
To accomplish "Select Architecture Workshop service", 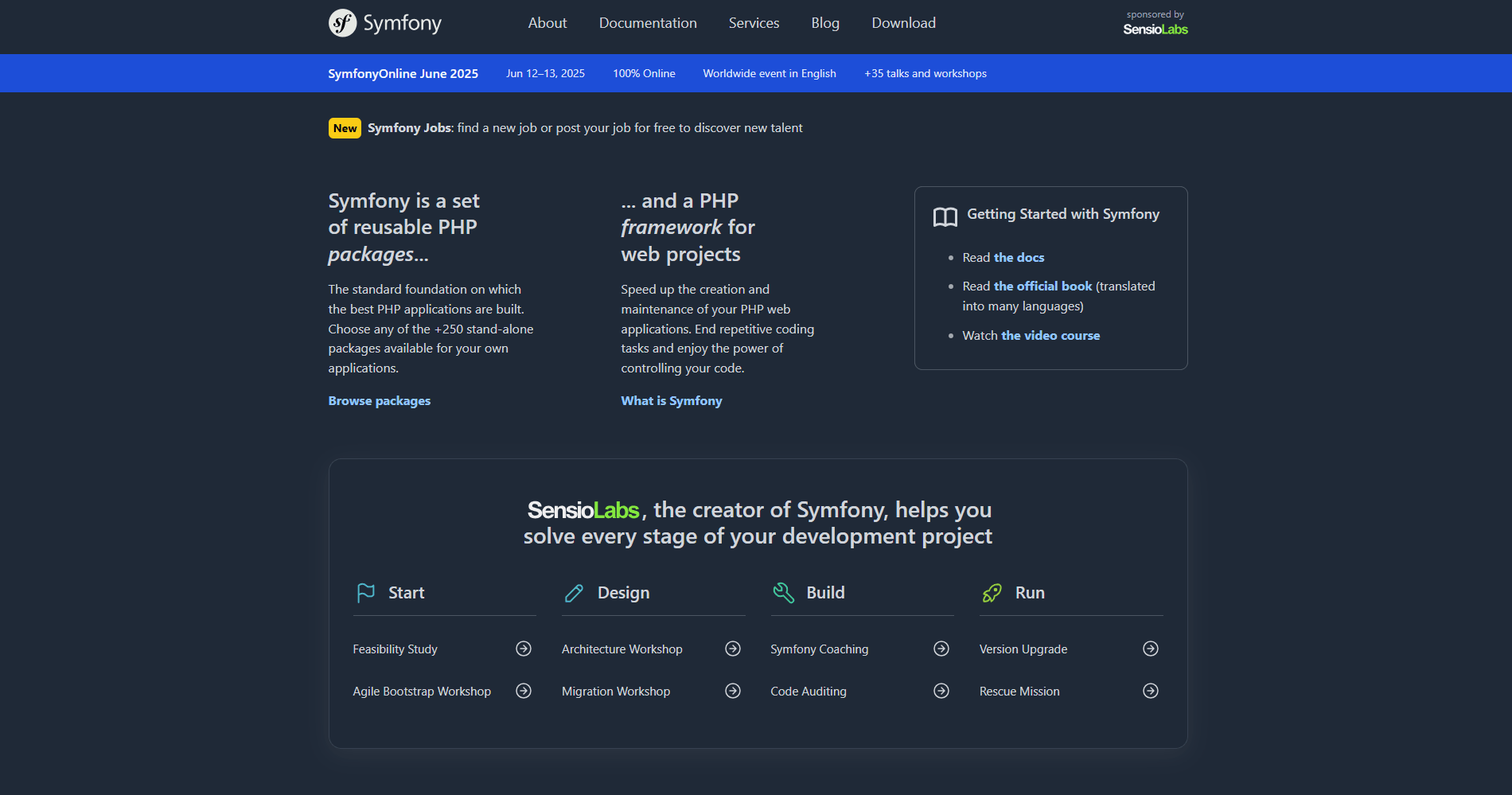I will point(622,649).
